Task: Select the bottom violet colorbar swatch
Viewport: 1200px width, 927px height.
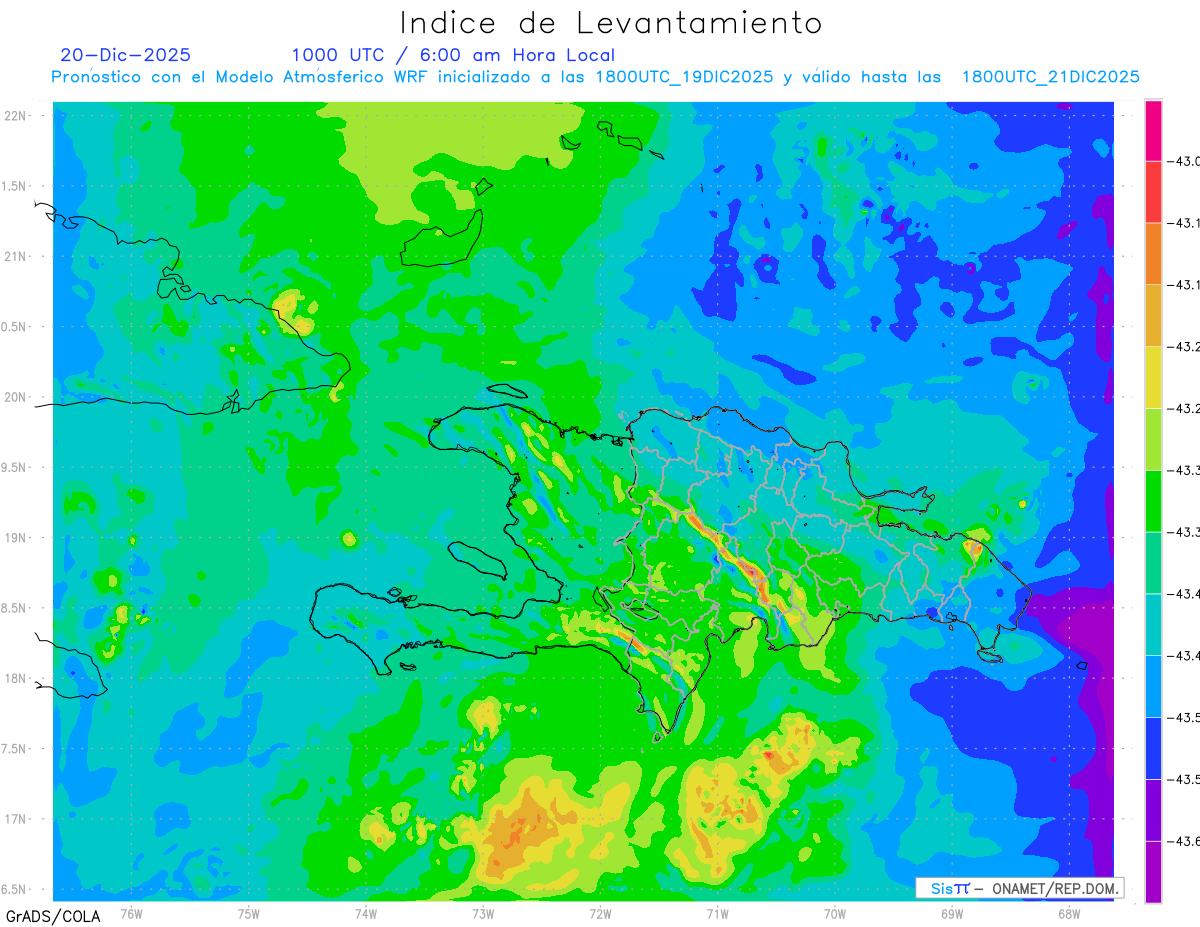Action: [x=1153, y=872]
